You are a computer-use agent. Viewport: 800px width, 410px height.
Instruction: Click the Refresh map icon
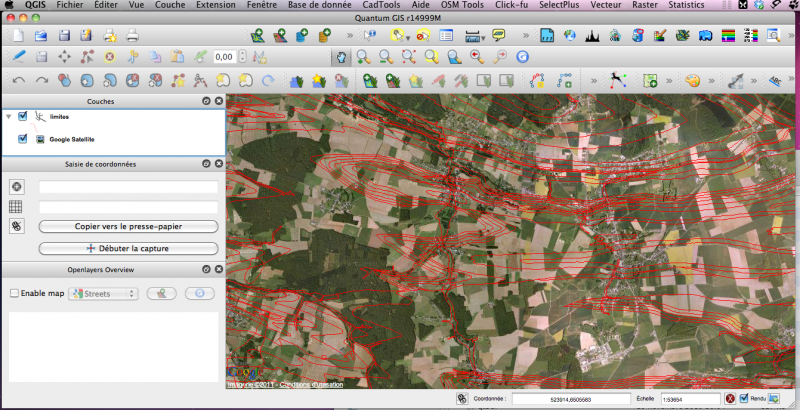521,57
